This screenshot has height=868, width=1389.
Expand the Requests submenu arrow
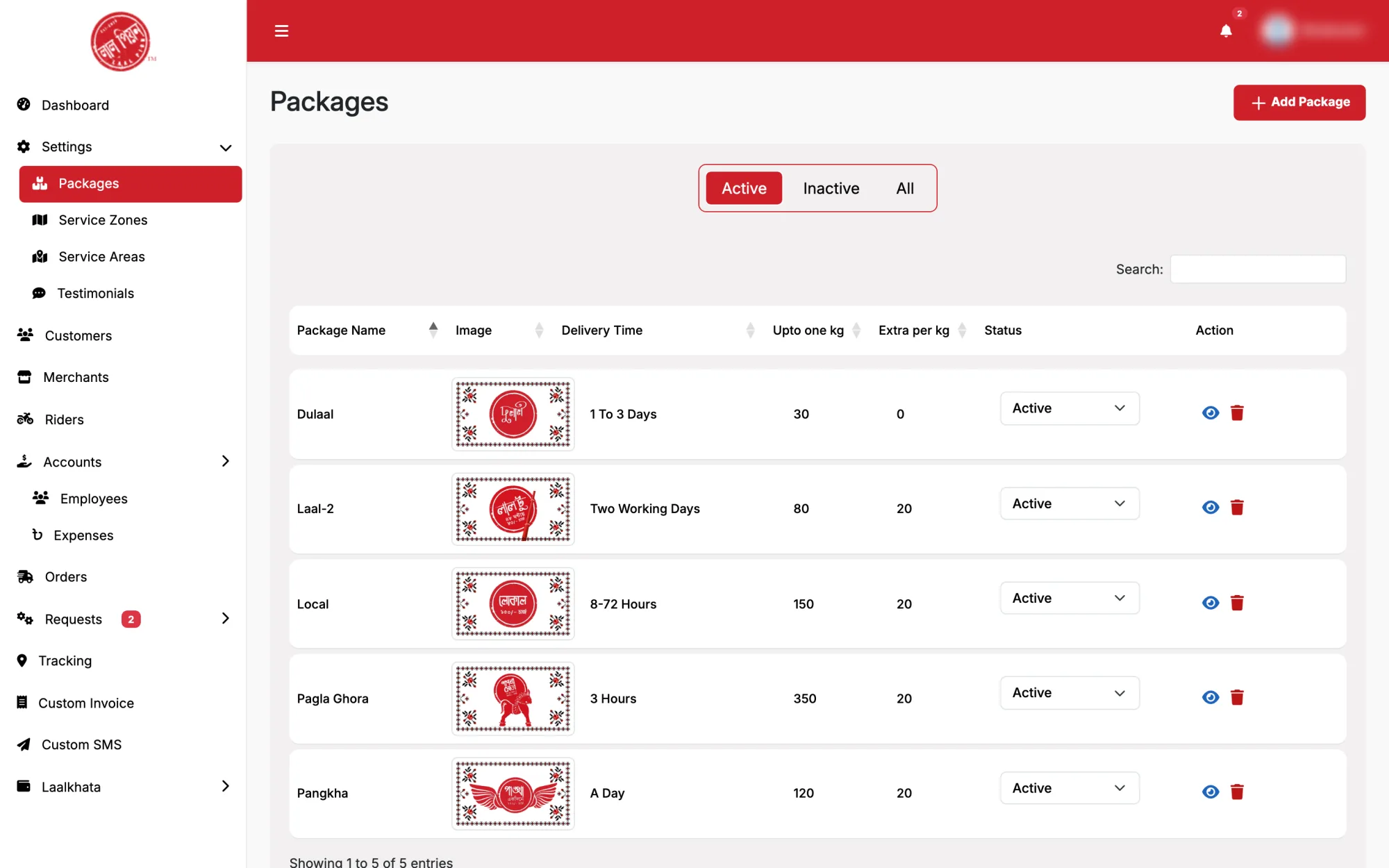(x=225, y=619)
